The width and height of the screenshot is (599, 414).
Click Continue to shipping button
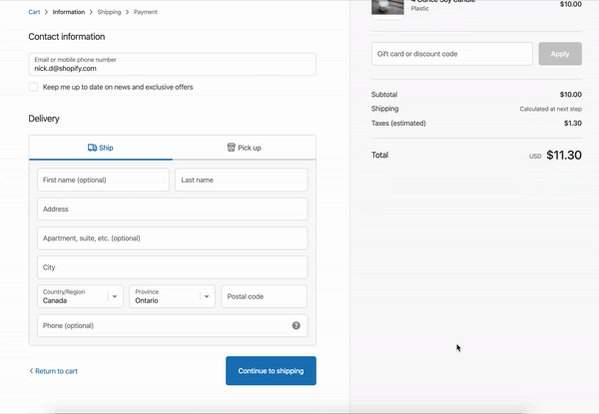pyautogui.click(x=271, y=371)
